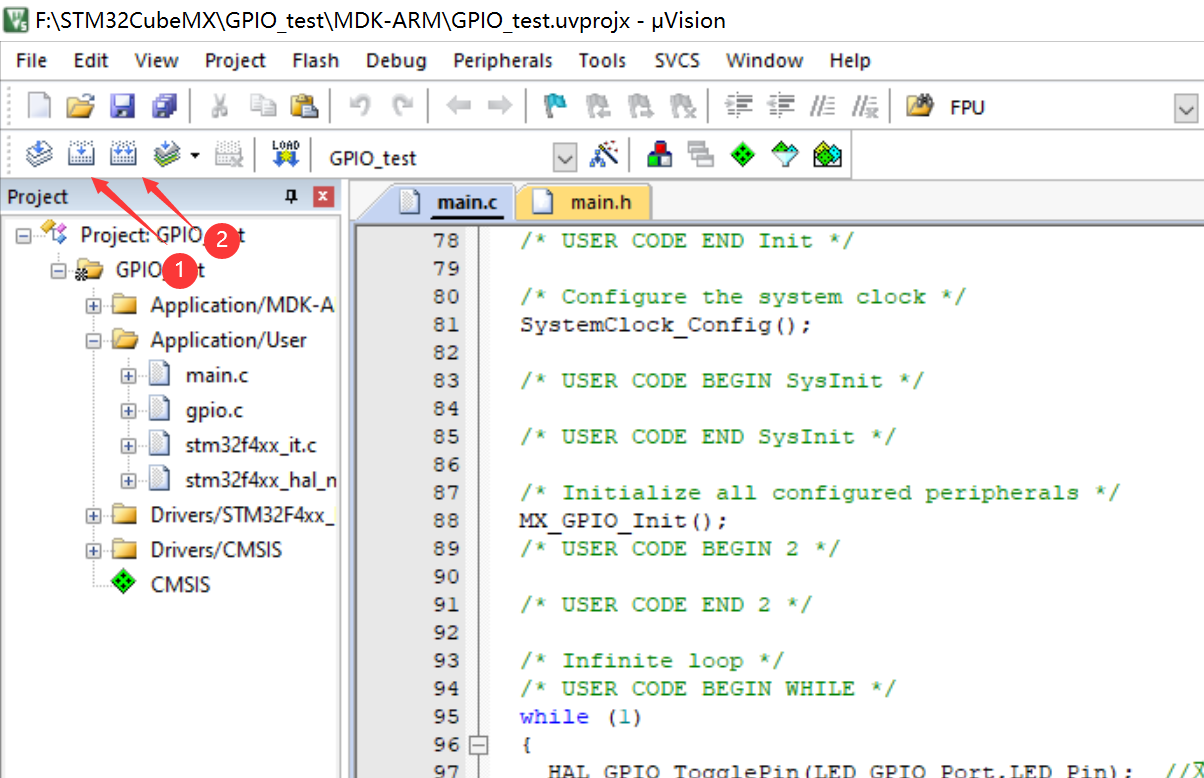This screenshot has height=778, width=1204.
Task: Launch the Pack Installer
Action: [x=826, y=154]
